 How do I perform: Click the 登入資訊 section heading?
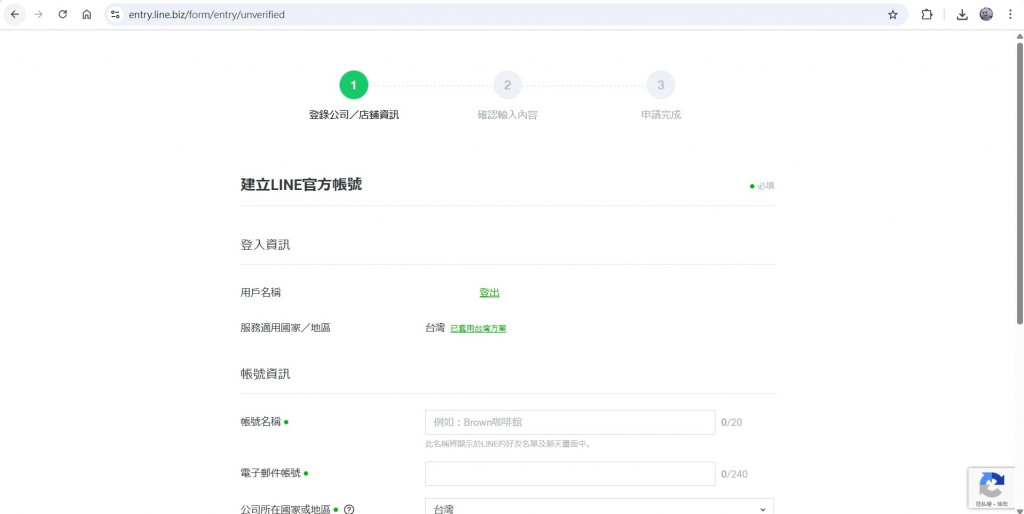[x=265, y=245]
